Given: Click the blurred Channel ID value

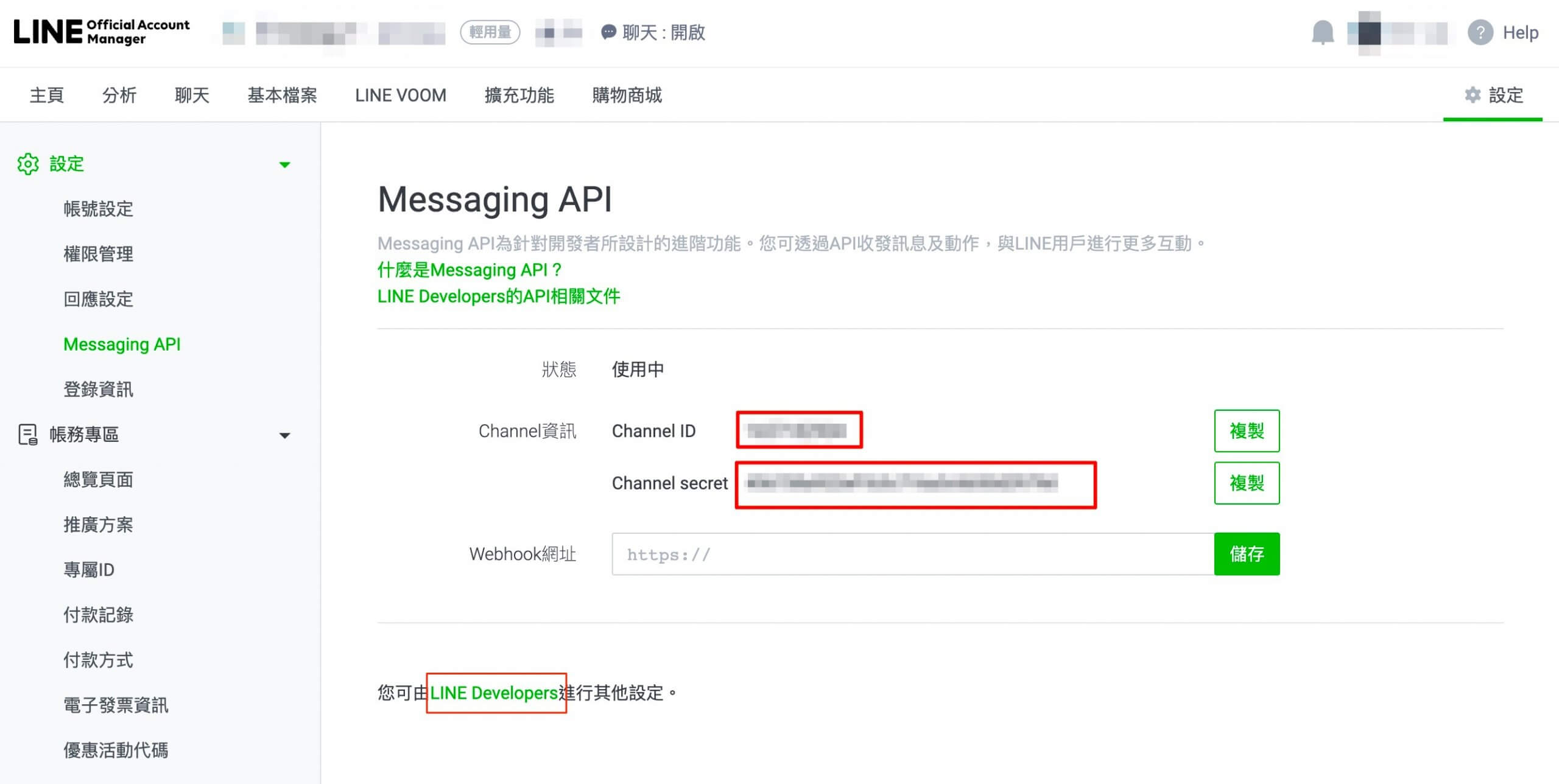Looking at the screenshot, I should pos(797,430).
